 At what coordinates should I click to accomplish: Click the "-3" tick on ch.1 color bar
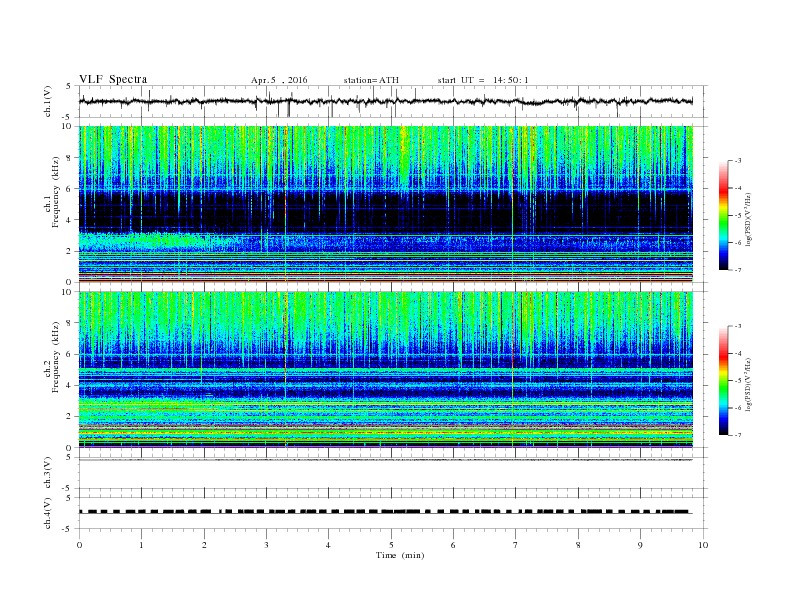point(737,161)
